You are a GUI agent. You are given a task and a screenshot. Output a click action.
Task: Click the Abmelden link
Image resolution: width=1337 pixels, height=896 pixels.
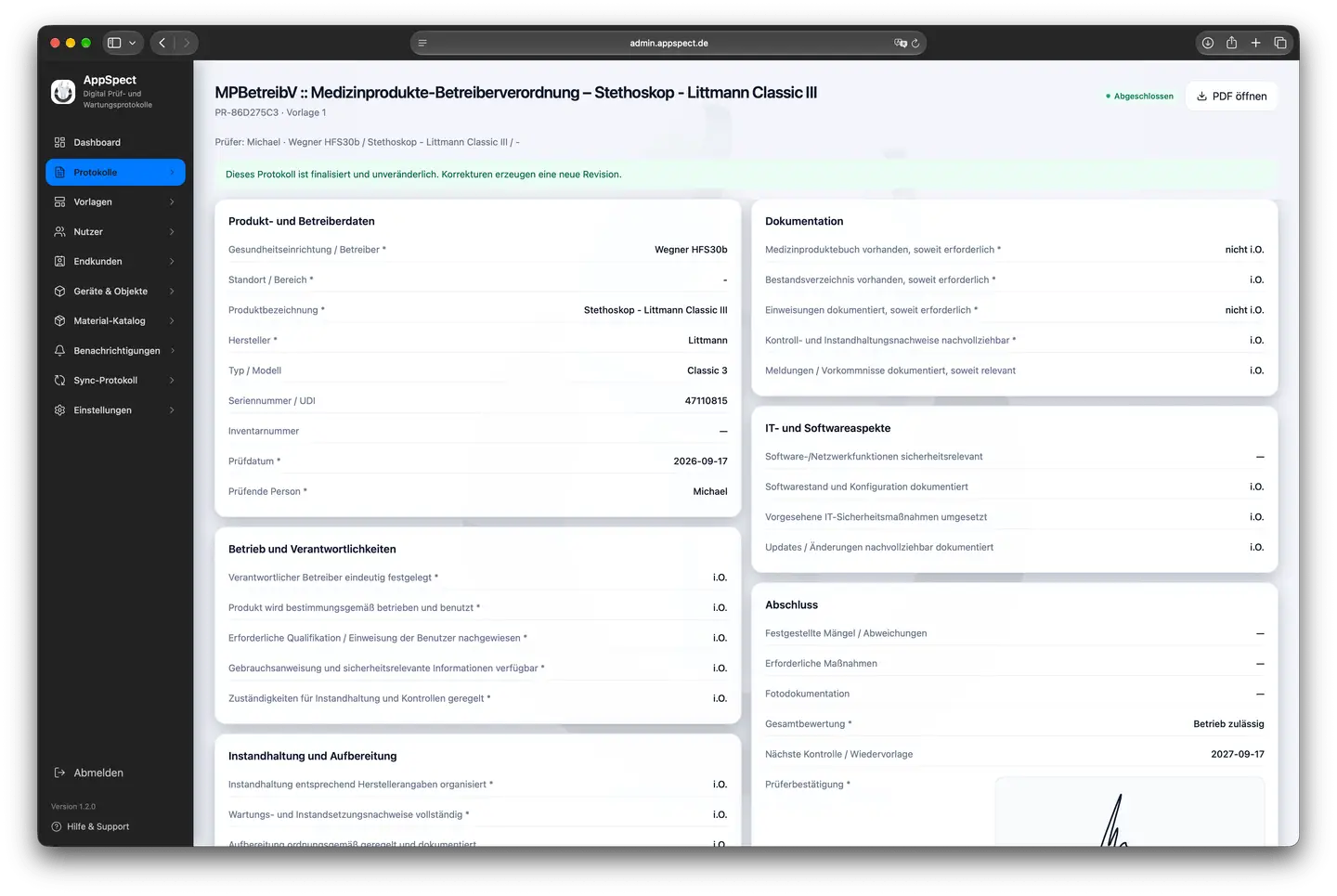(x=98, y=773)
